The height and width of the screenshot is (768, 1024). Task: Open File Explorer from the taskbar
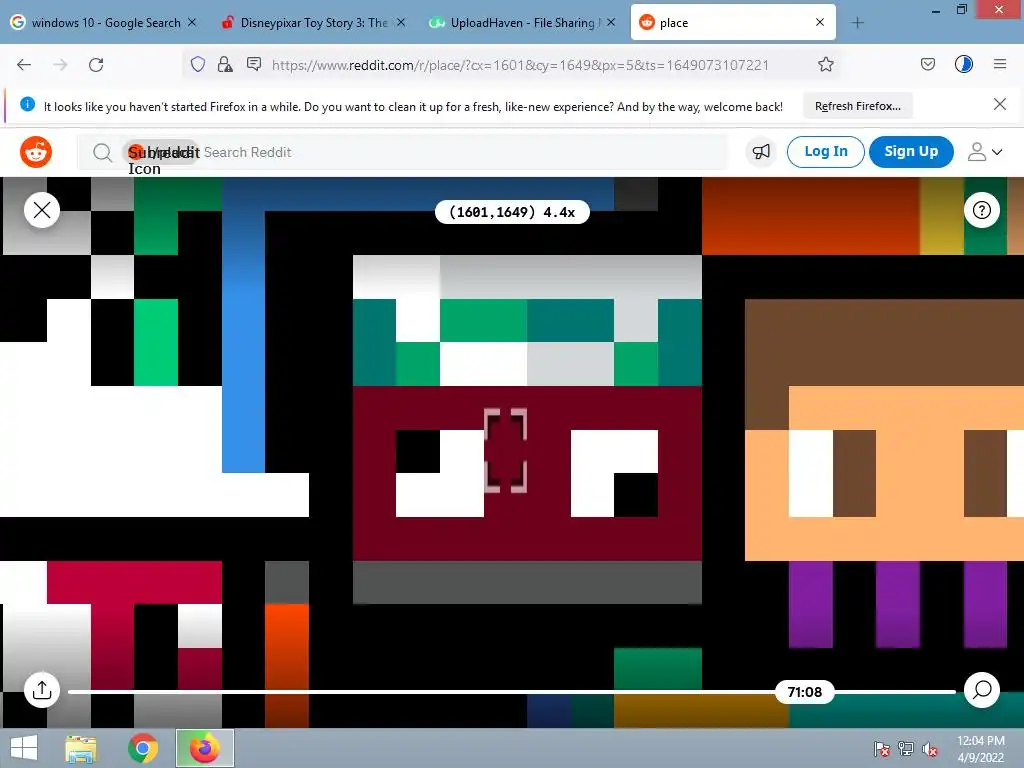[x=80, y=748]
